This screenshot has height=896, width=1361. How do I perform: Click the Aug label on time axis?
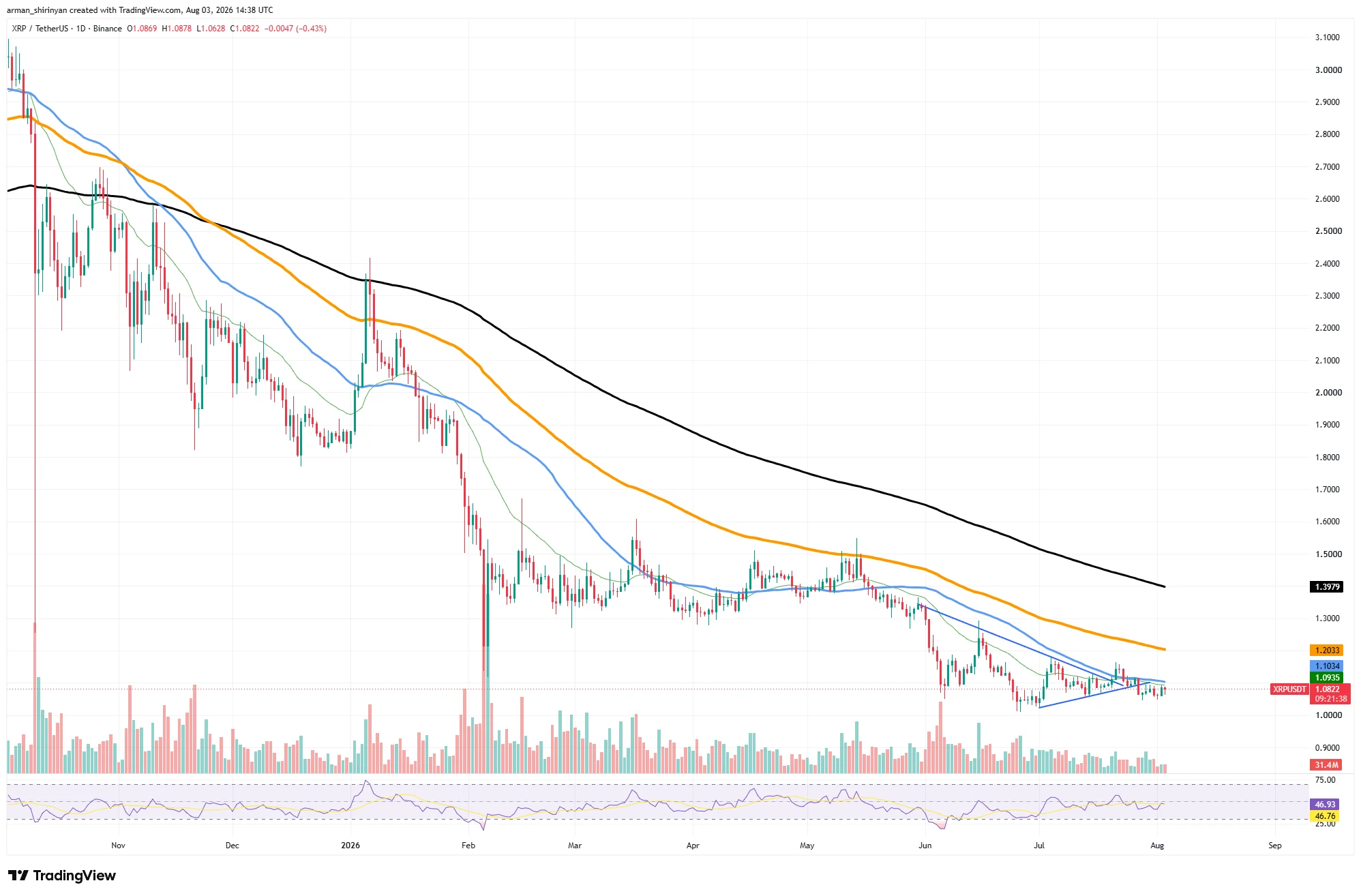coord(1157,846)
